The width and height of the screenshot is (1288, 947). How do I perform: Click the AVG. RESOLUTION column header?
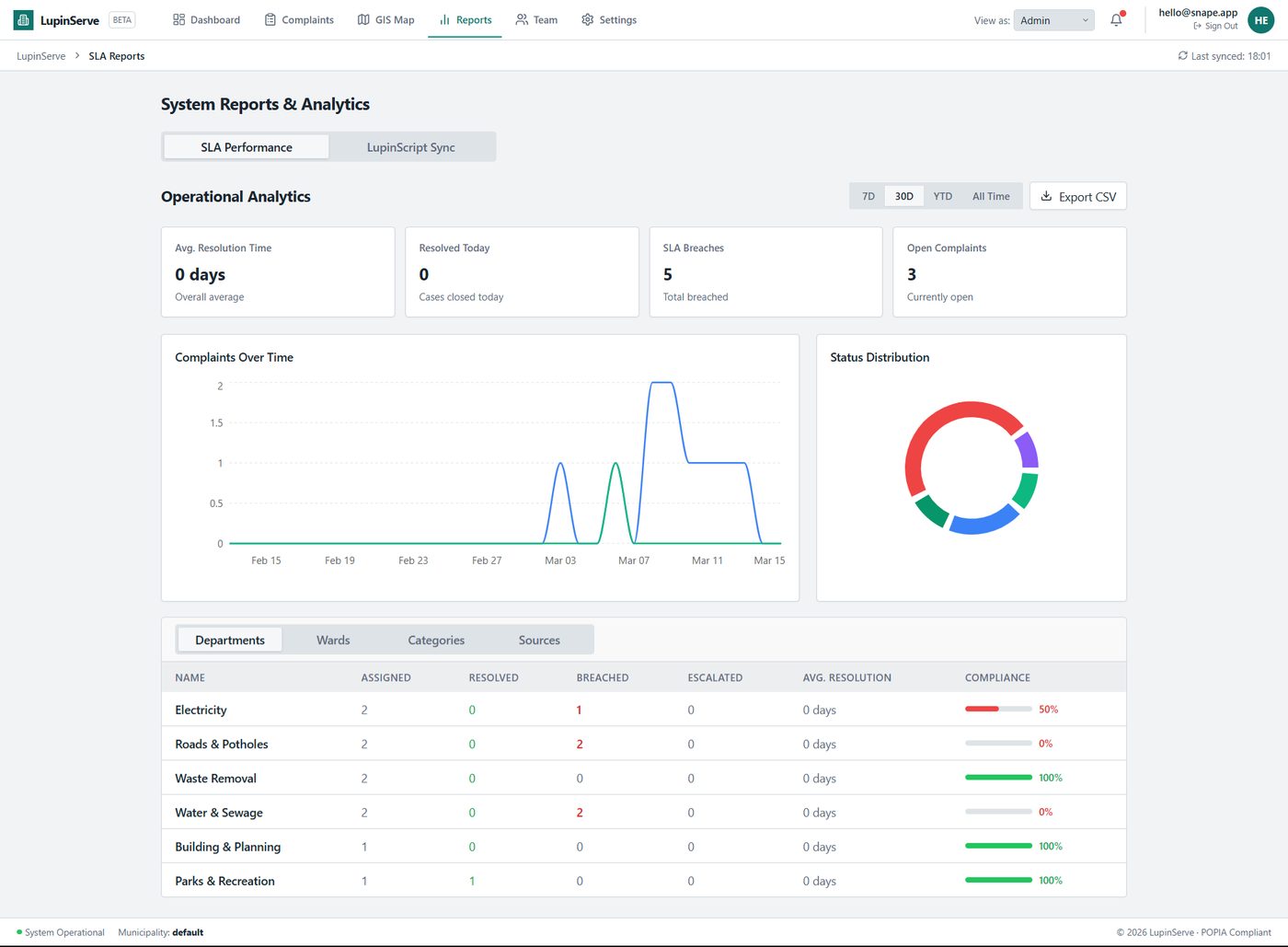tap(846, 677)
